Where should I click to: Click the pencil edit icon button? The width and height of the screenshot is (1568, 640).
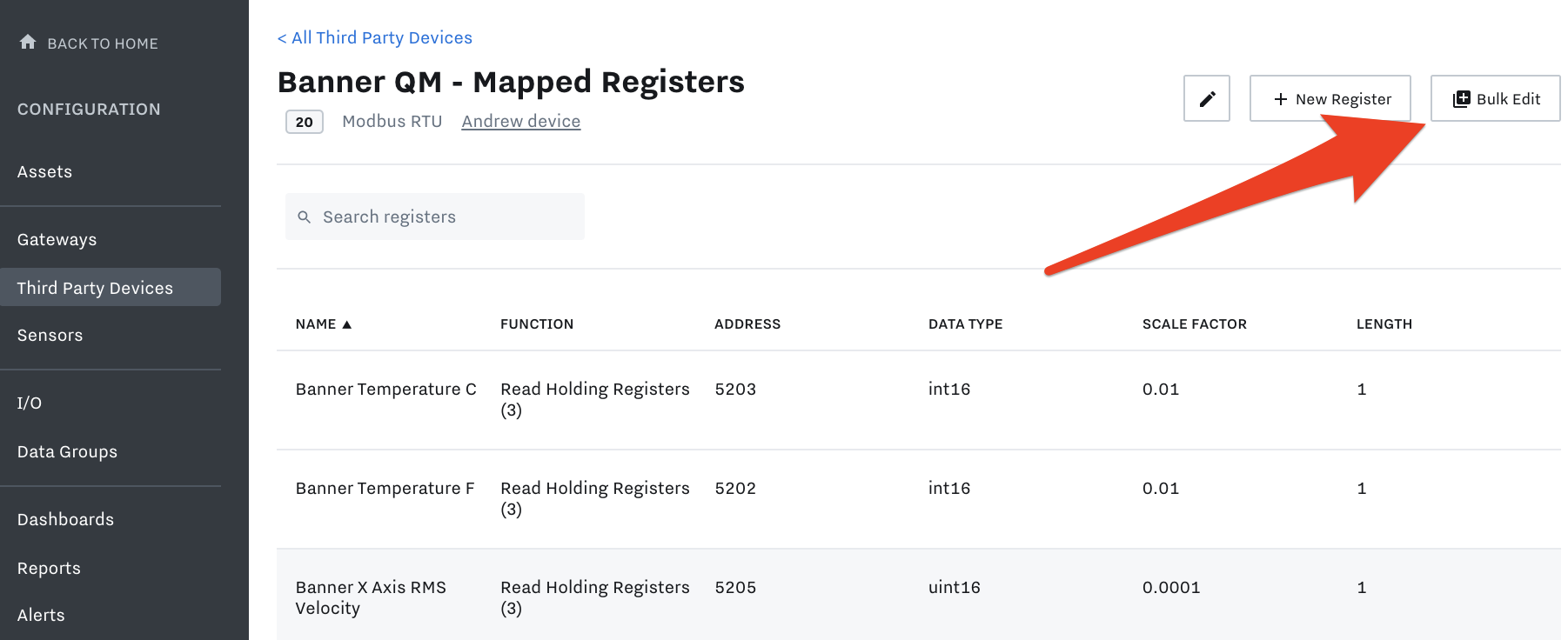pyautogui.click(x=1206, y=98)
